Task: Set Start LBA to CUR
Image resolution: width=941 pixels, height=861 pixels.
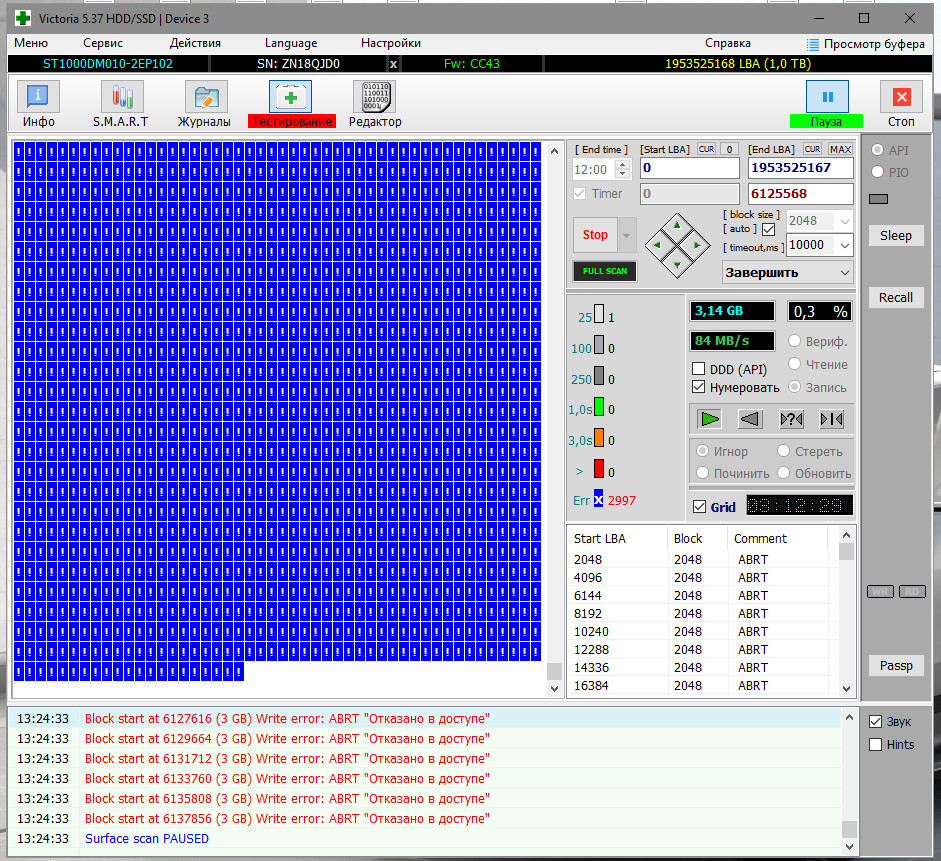Action: pyautogui.click(x=706, y=149)
